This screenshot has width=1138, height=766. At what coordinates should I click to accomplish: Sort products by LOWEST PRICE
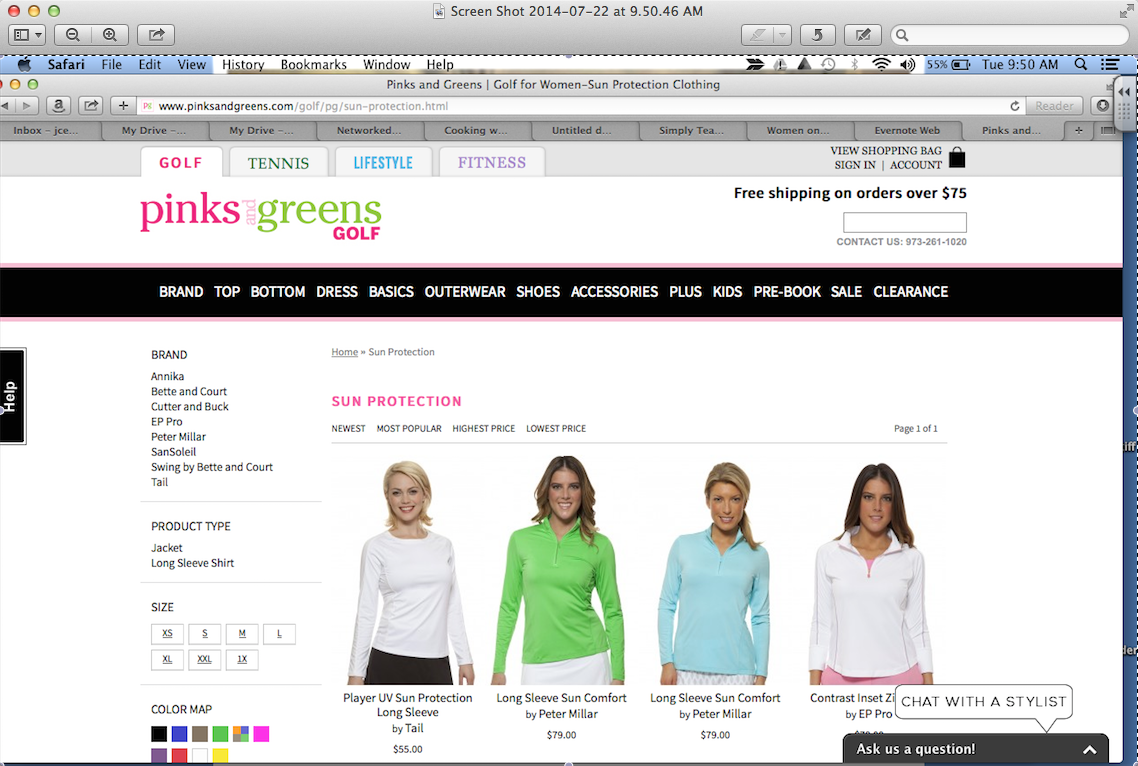[556, 428]
